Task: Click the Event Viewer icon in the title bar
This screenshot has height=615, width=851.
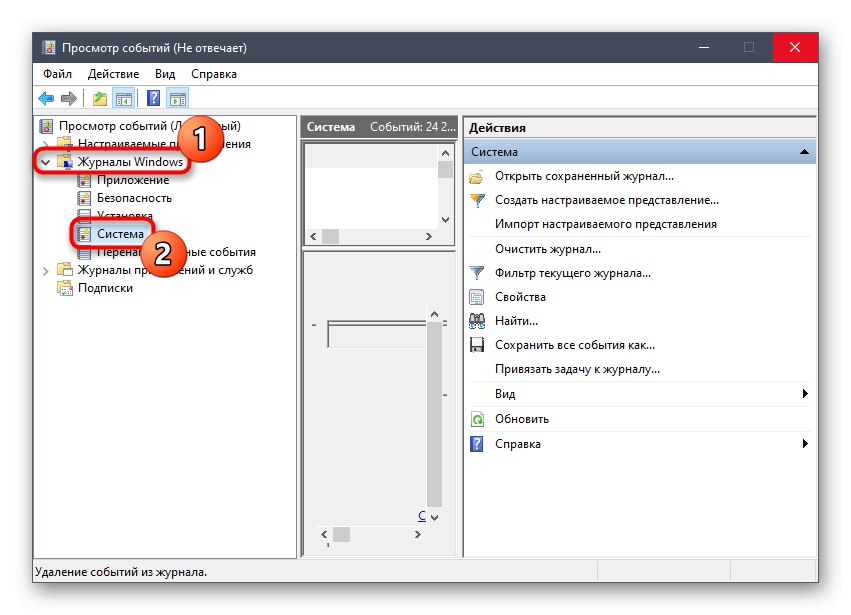Action: coord(49,48)
